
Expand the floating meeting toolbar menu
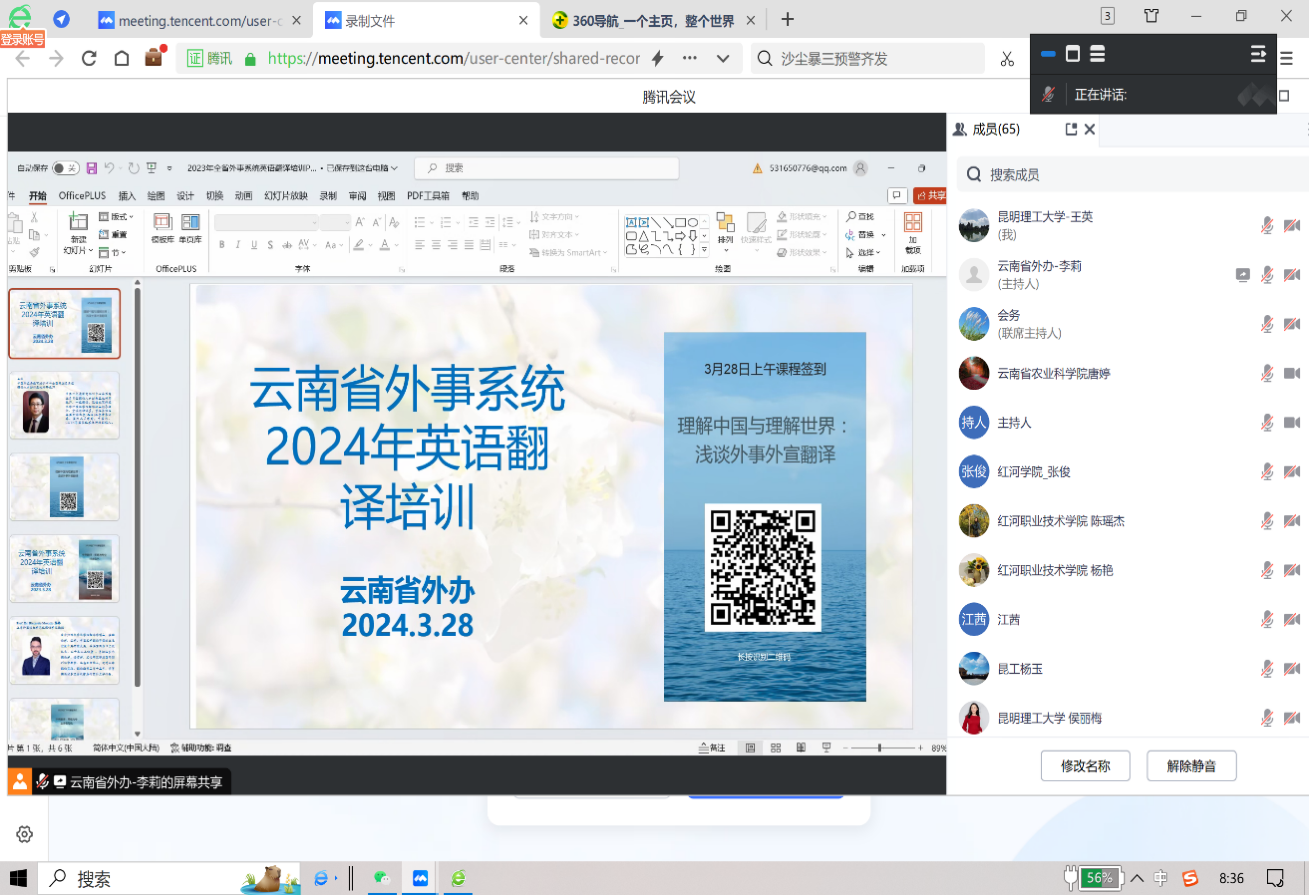click(x=1258, y=54)
